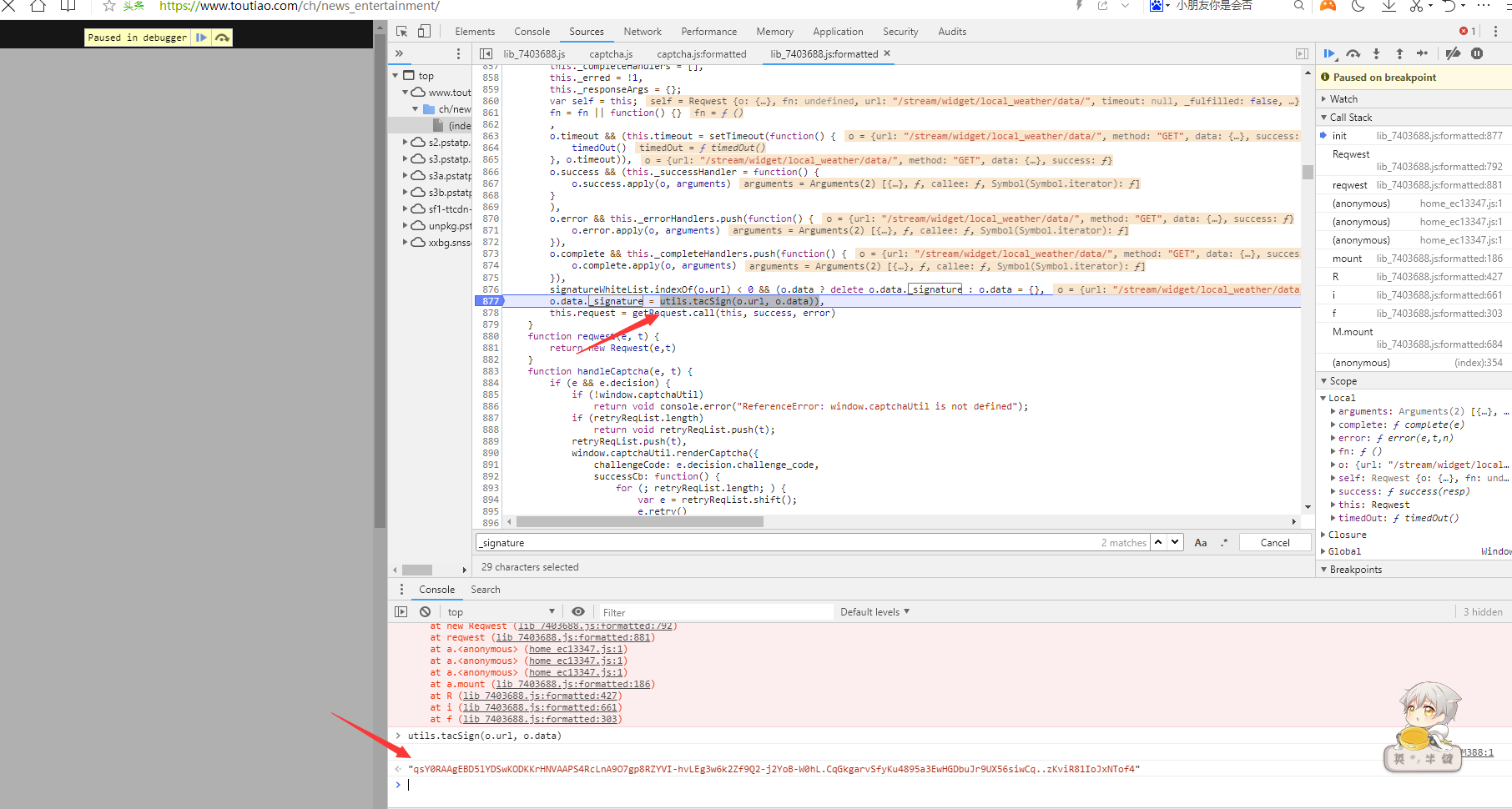
Task: Cancel the search in source
Action: 1275,542
